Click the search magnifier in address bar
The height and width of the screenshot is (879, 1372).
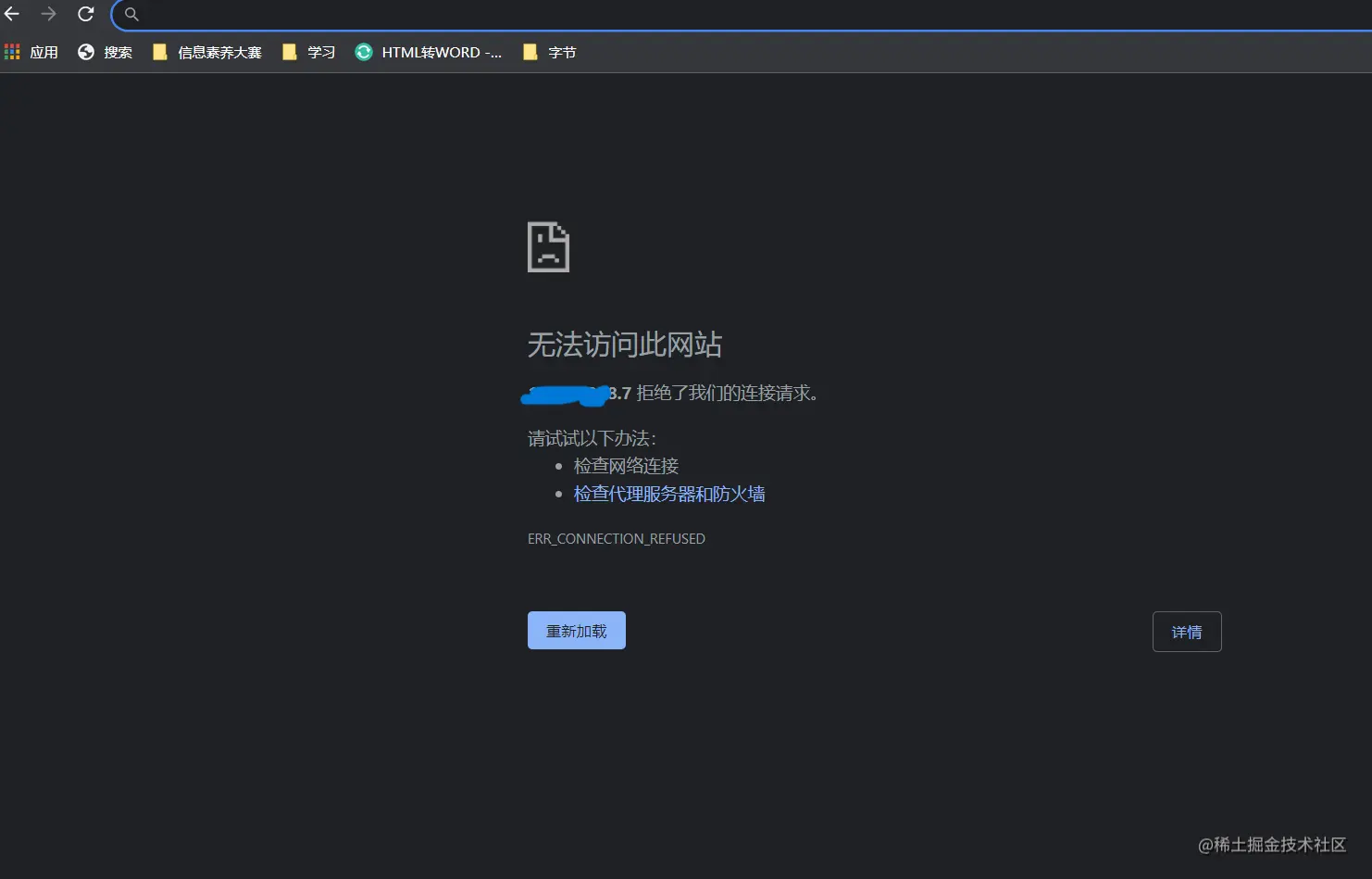[x=130, y=14]
